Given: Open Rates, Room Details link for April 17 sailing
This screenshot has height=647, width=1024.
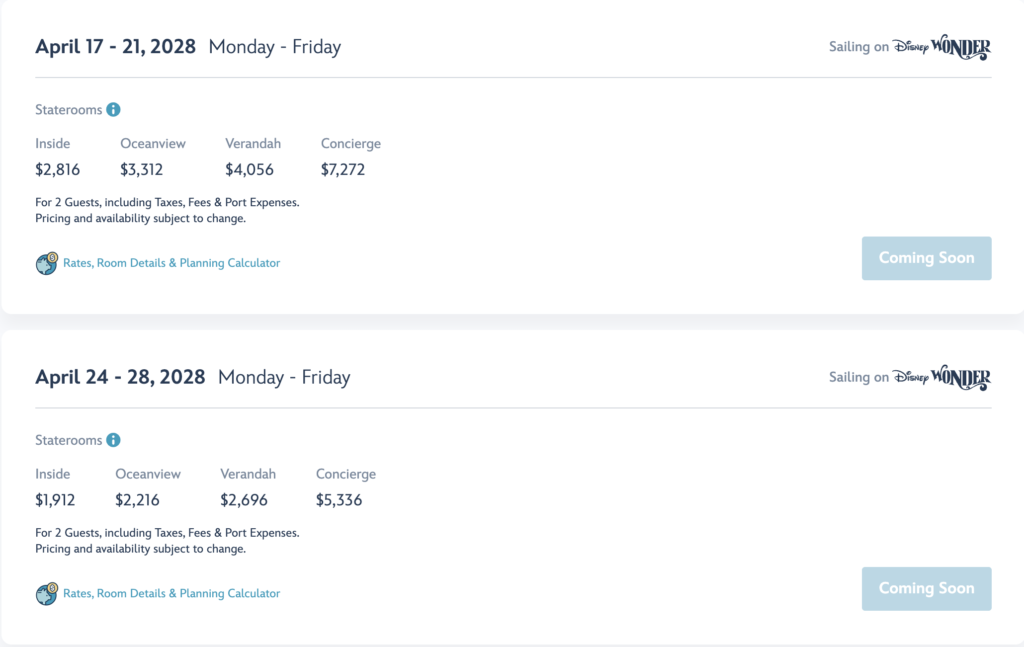Looking at the screenshot, I should click(x=171, y=263).
